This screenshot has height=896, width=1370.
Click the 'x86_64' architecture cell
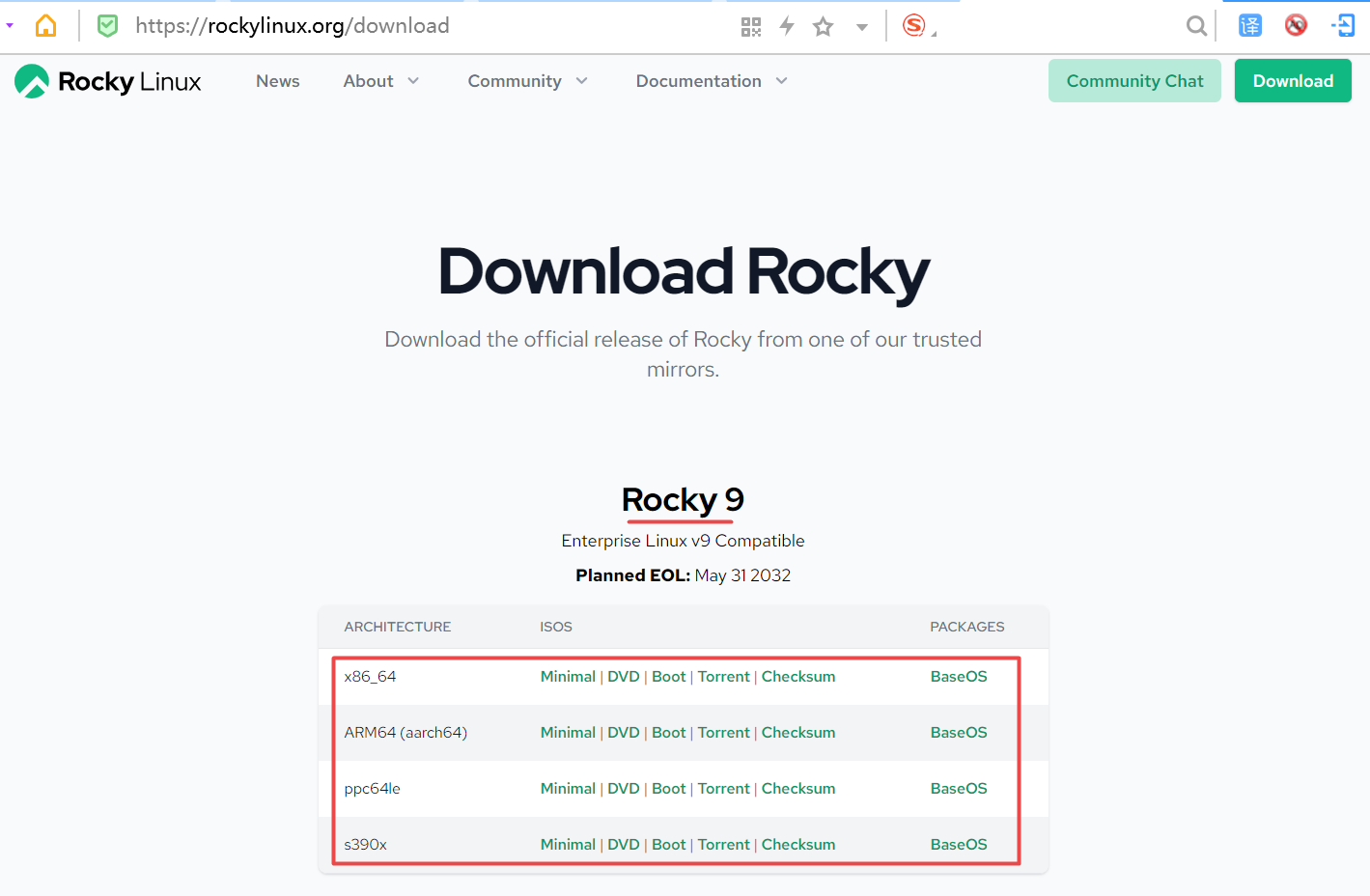click(x=370, y=677)
